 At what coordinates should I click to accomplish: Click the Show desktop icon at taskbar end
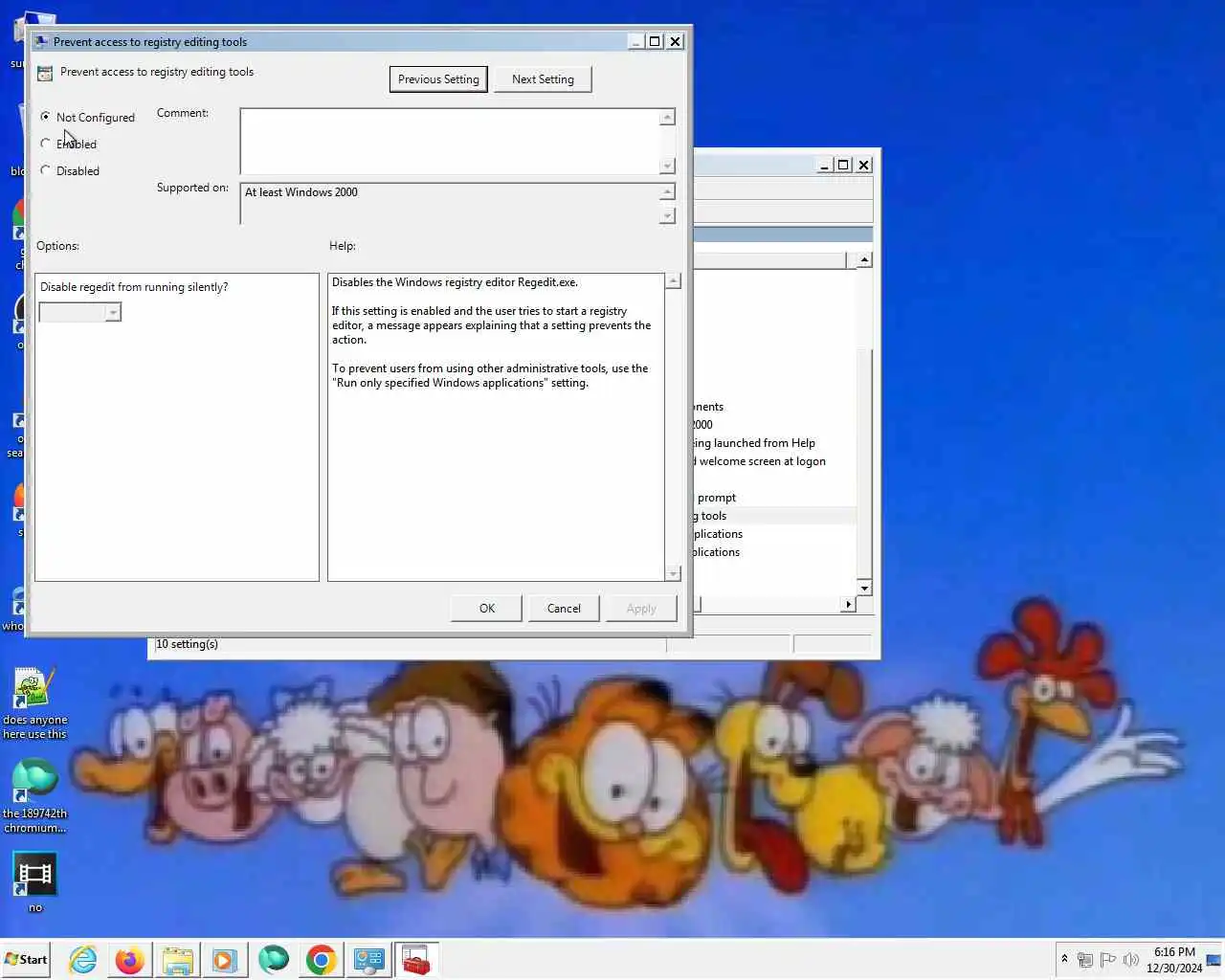(x=1214, y=959)
